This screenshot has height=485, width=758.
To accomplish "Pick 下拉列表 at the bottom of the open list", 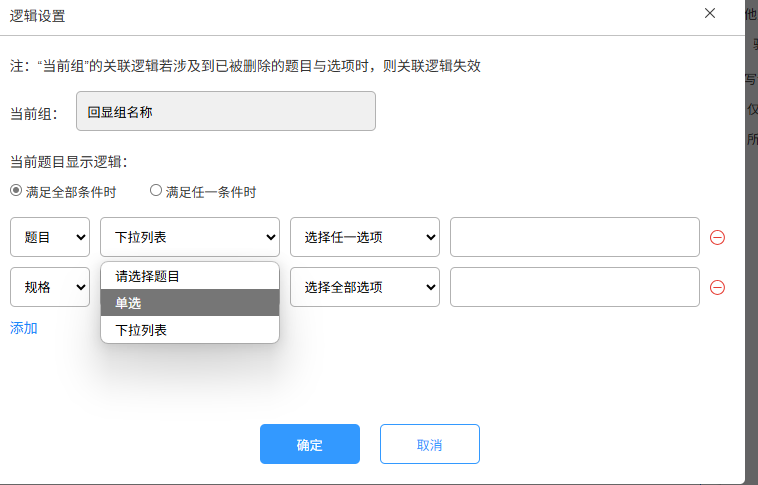I will click(x=141, y=330).
